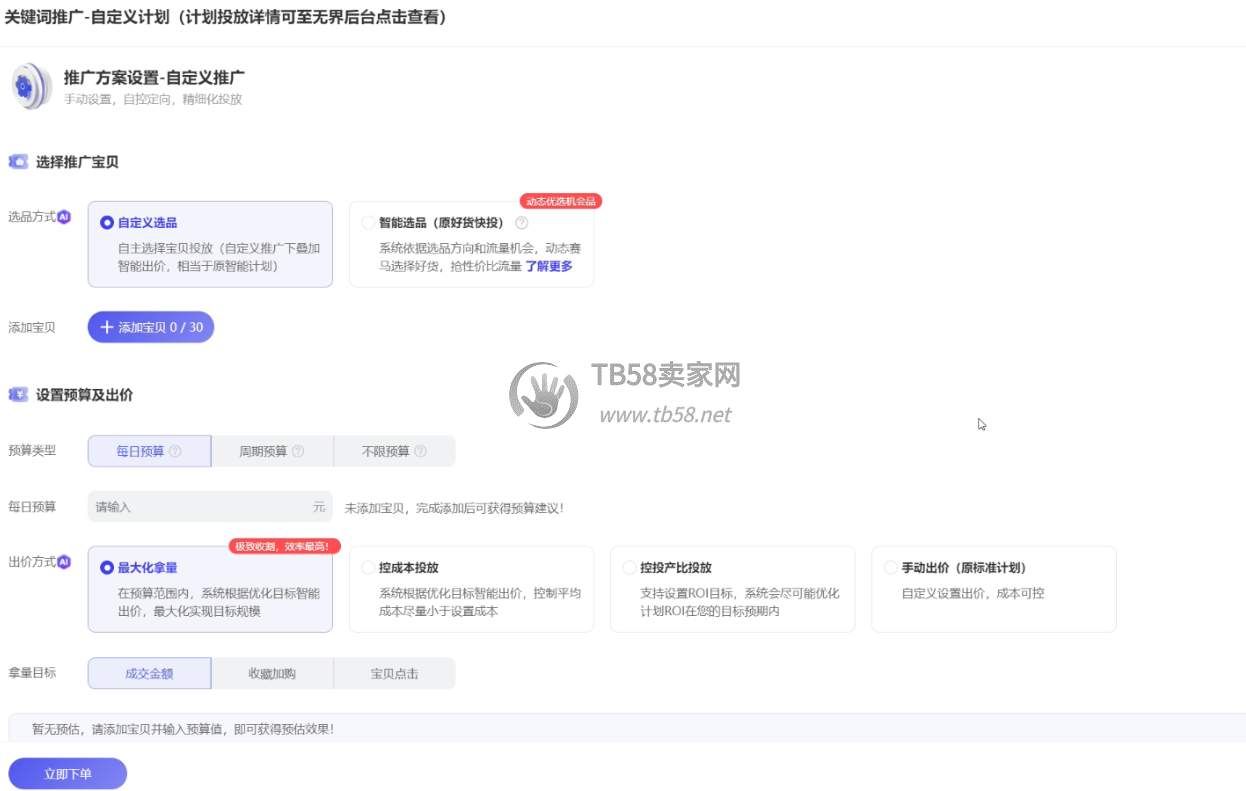
Task: Select the 自定义选品 radio option
Action: 107,223
